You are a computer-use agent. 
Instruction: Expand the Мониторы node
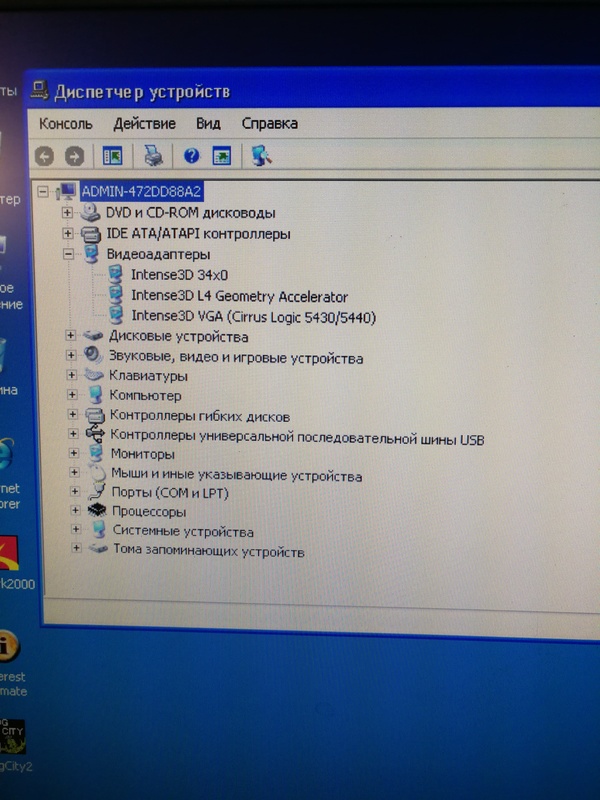tap(73, 453)
